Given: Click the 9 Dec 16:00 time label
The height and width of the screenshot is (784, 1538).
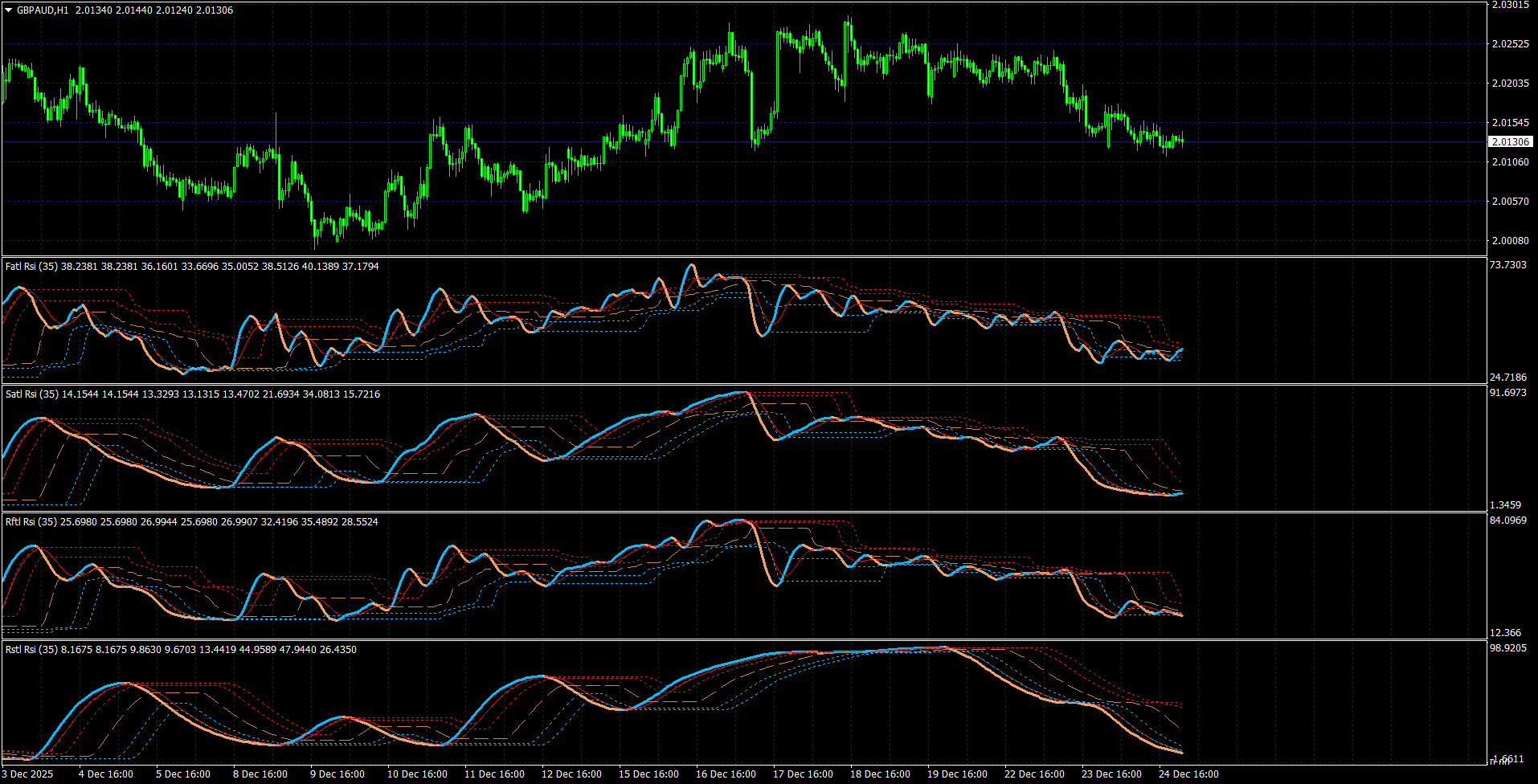Looking at the screenshot, I should pos(337,774).
